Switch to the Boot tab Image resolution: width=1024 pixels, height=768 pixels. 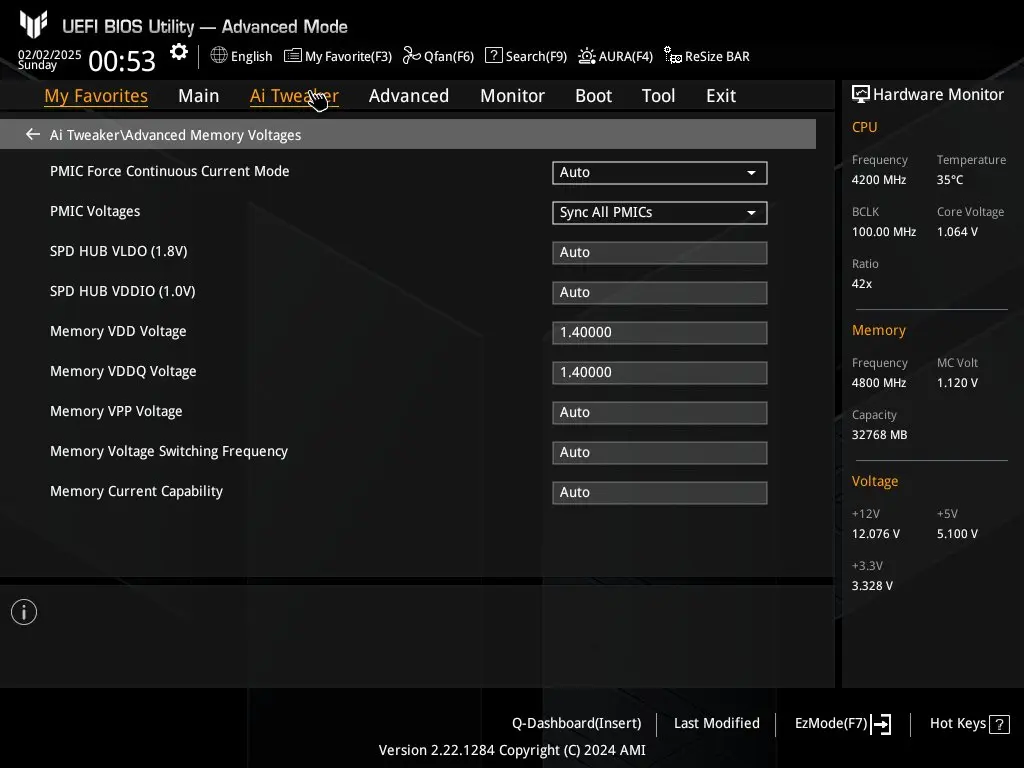[594, 96]
